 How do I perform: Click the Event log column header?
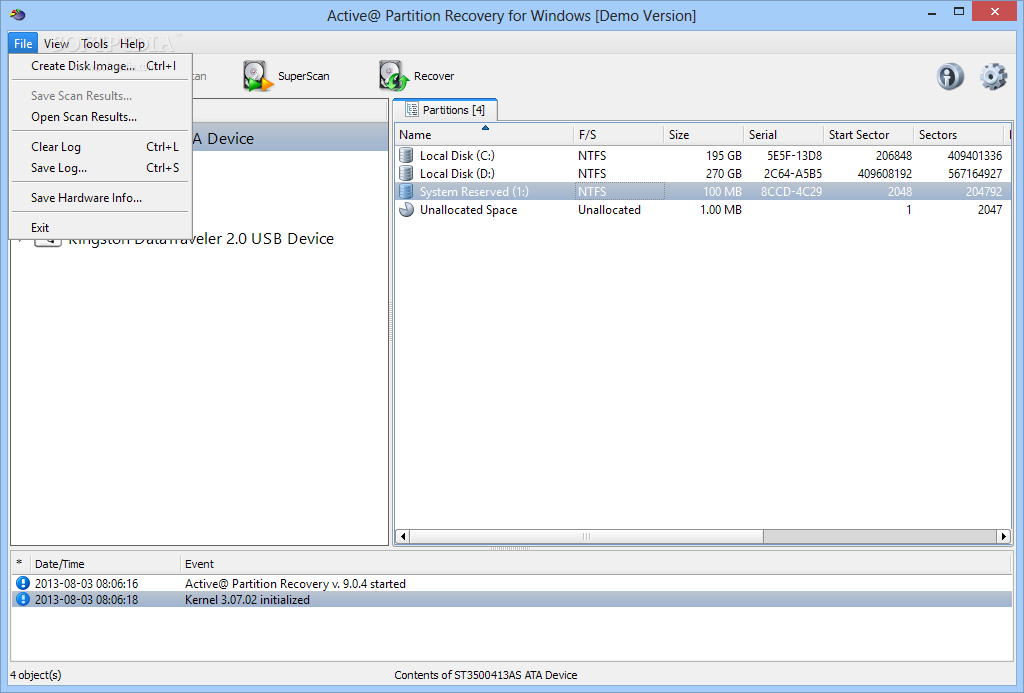point(596,564)
